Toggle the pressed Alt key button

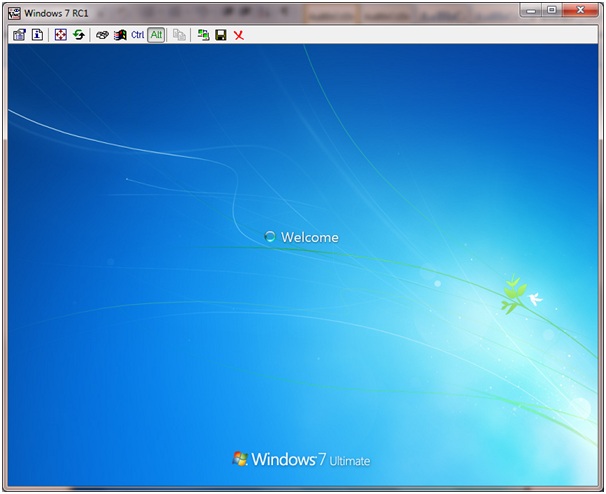pos(156,35)
